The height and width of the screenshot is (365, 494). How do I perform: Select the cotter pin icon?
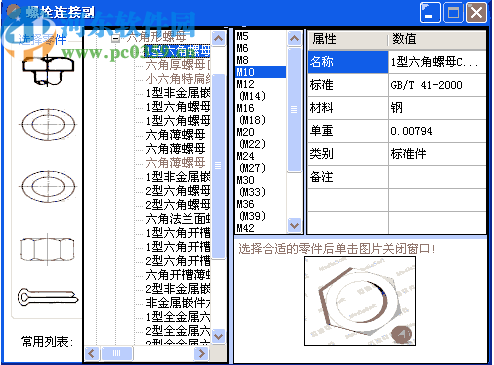coord(48,297)
